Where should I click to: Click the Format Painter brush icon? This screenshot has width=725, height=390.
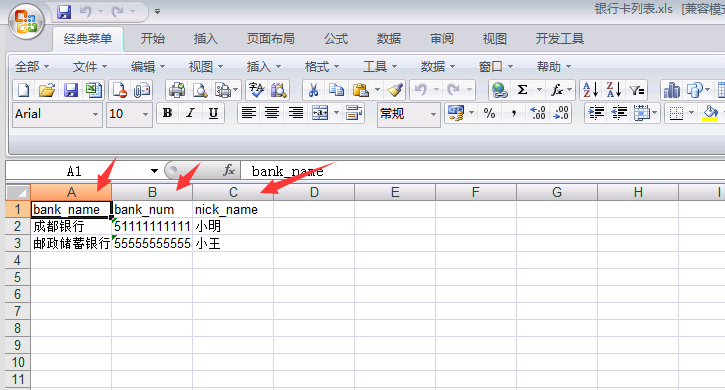(395, 90)
